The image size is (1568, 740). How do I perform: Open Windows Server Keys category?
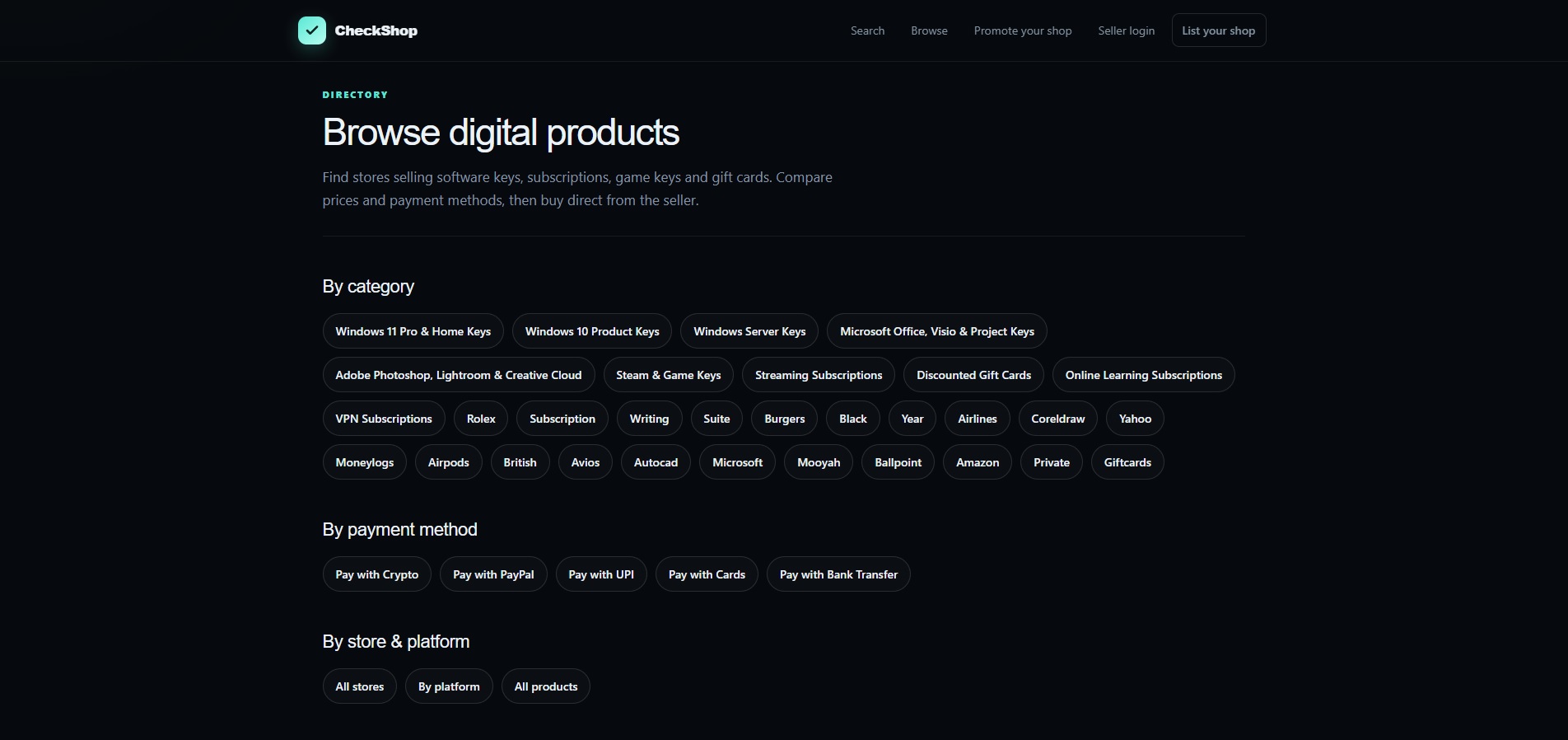pyautogui.click(x=749, y=331)
